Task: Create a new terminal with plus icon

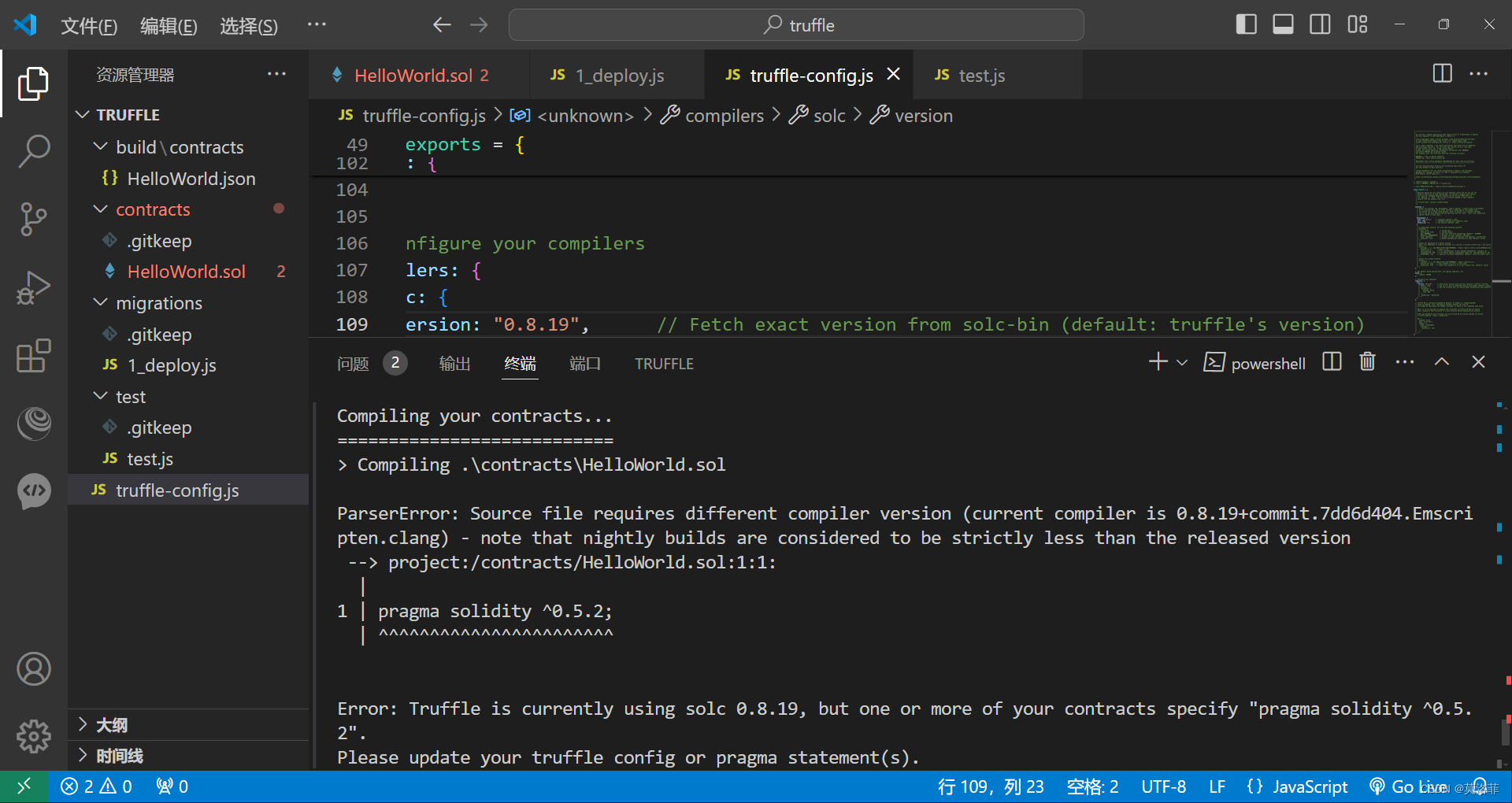Action: point(1158,362)
